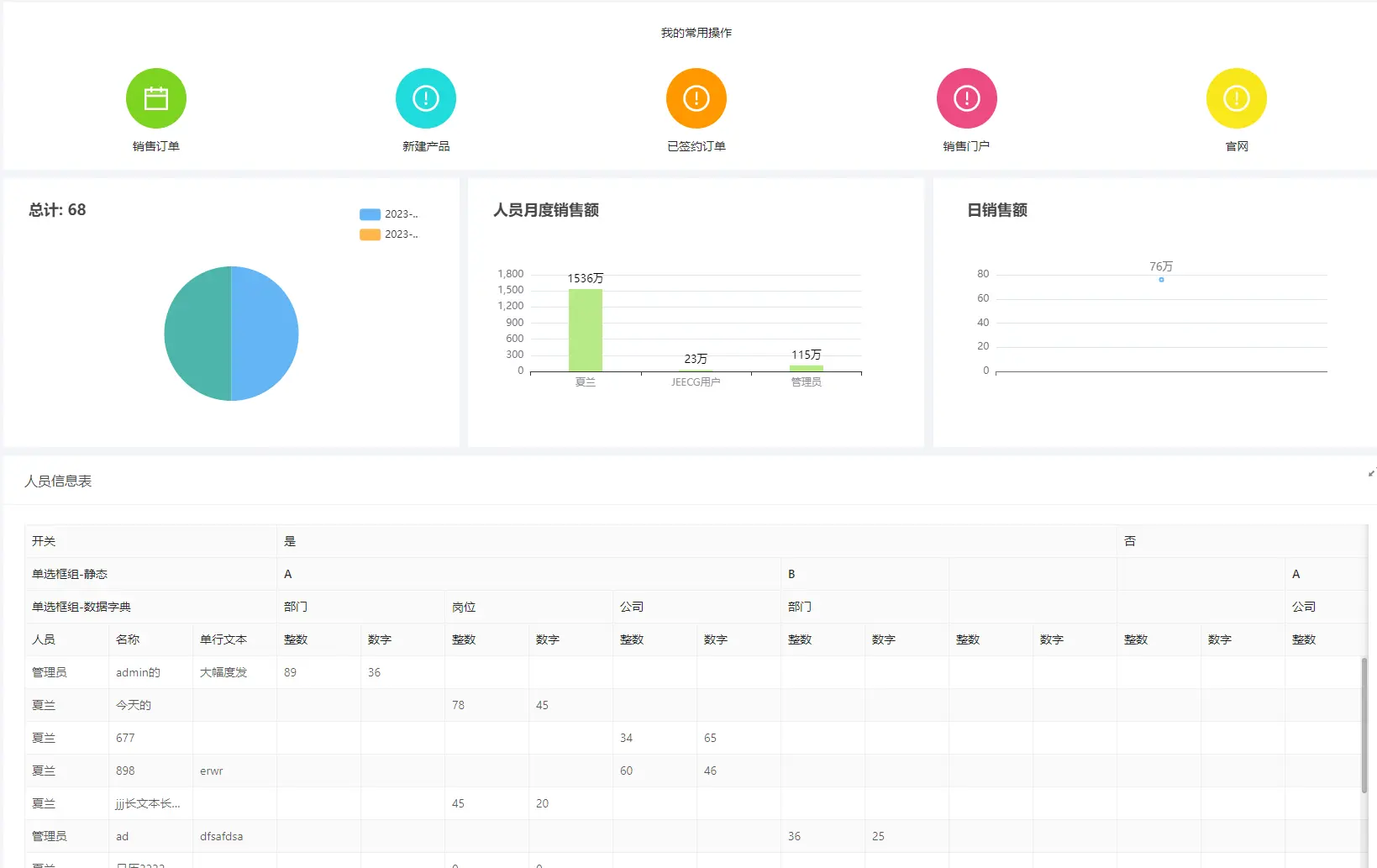Click the 76万 data point in 日销售额 chart

pos(1161,279)
